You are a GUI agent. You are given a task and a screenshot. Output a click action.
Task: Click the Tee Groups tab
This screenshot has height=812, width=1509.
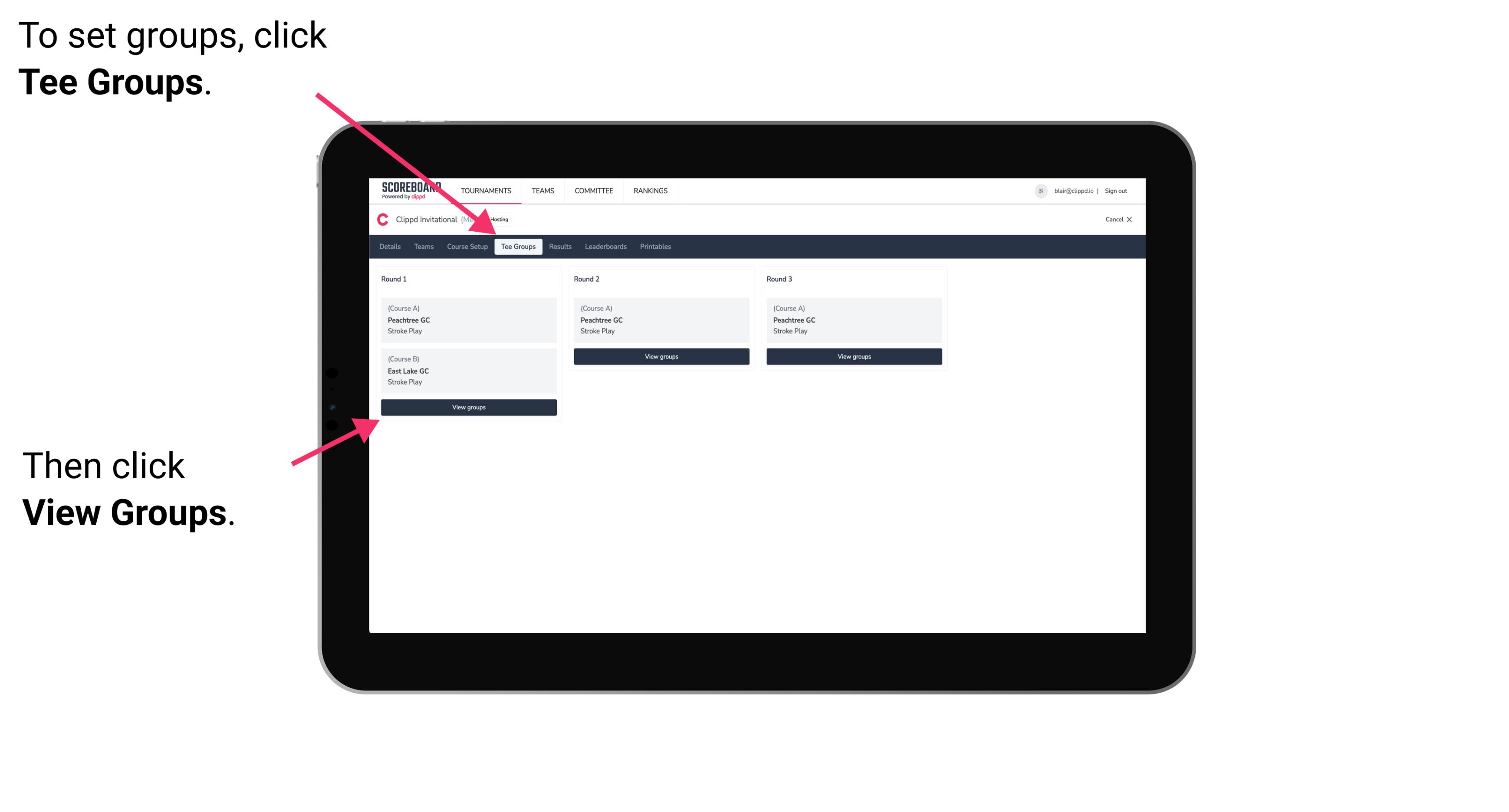(x=517, y=246)
